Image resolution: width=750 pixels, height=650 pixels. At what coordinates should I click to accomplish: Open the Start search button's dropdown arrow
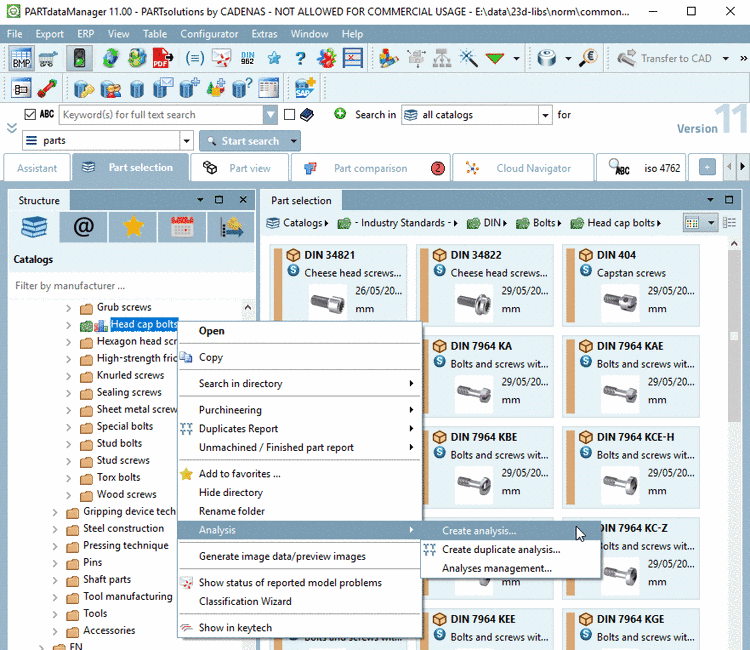click(x=294, y=141)
